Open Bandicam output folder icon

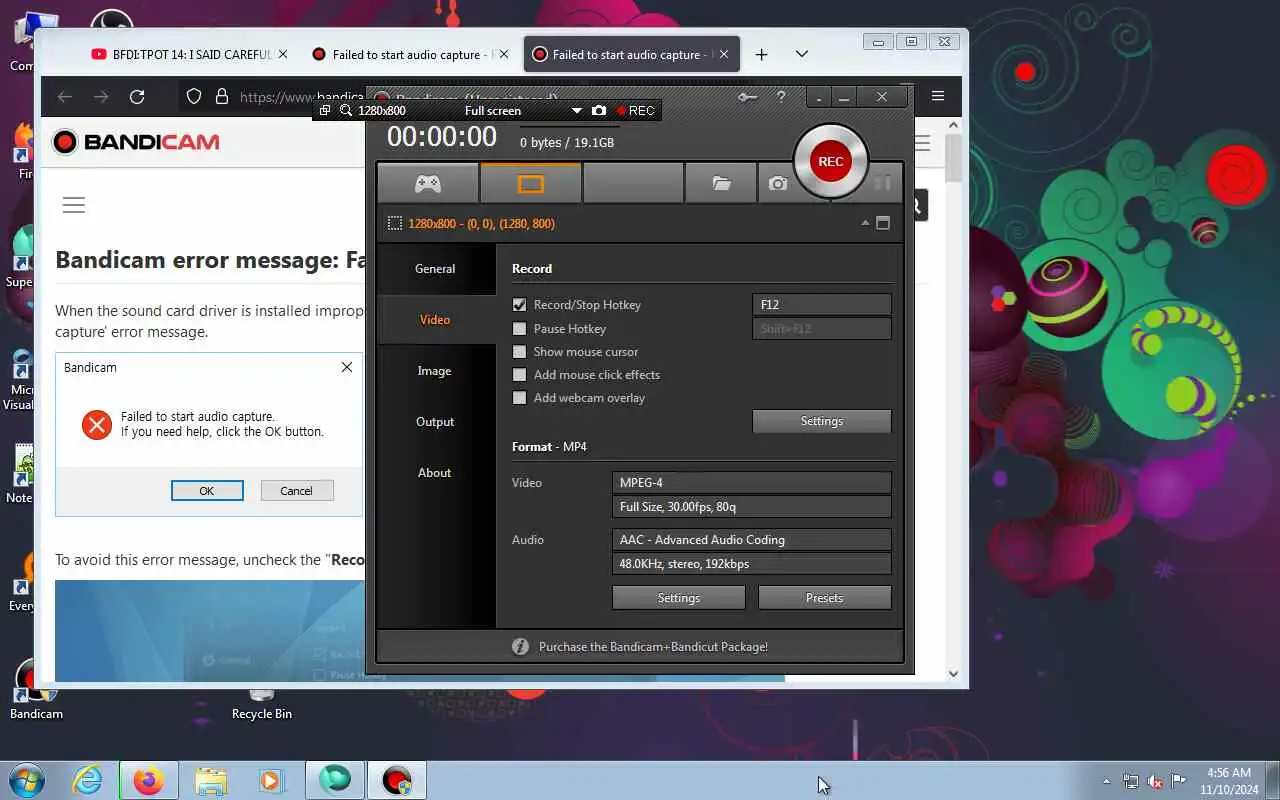point(721,184)
